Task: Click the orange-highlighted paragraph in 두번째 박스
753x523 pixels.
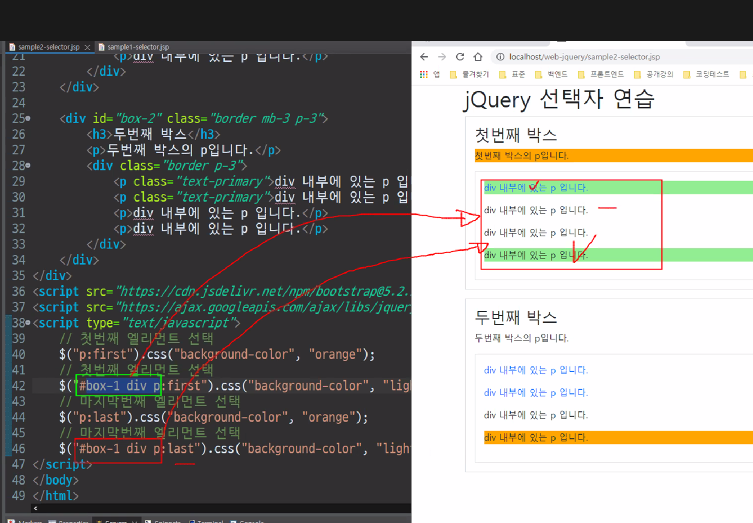Action: click(x=619, y=438)
